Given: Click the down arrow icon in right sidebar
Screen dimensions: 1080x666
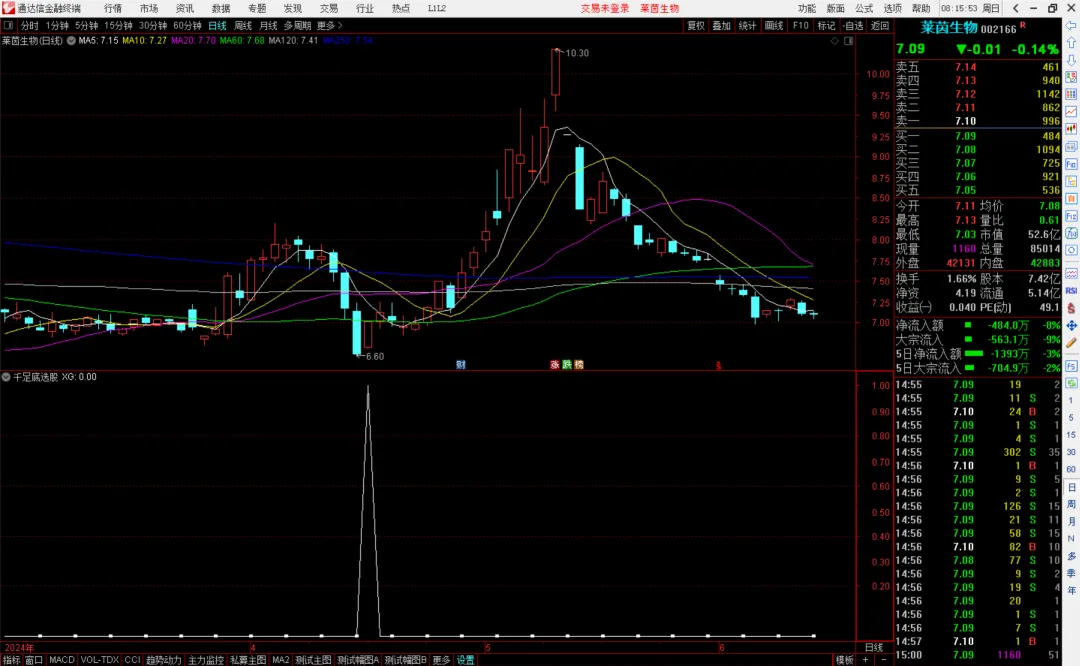Looking at the screenshot, I should pos(1071,60).
